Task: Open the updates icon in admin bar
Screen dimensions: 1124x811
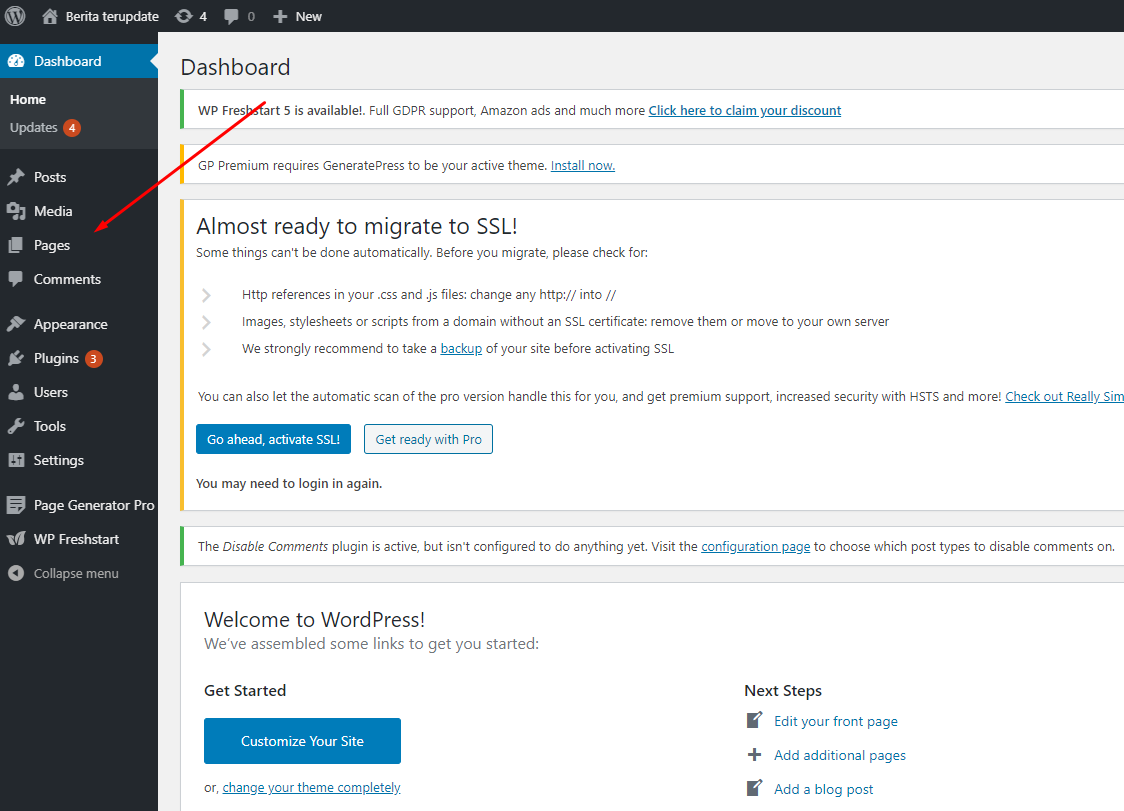Action: tap(183, 16)
